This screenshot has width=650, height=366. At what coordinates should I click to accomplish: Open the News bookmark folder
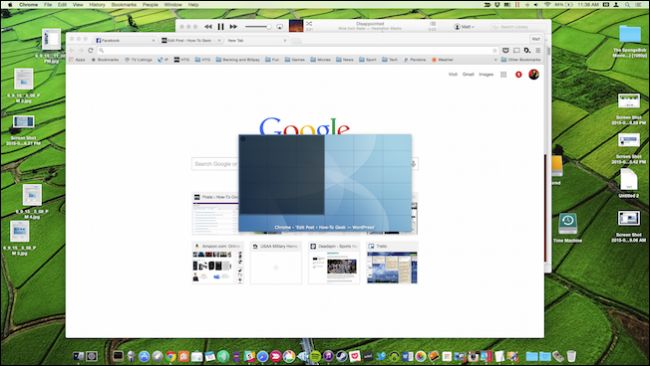(344, 60)
